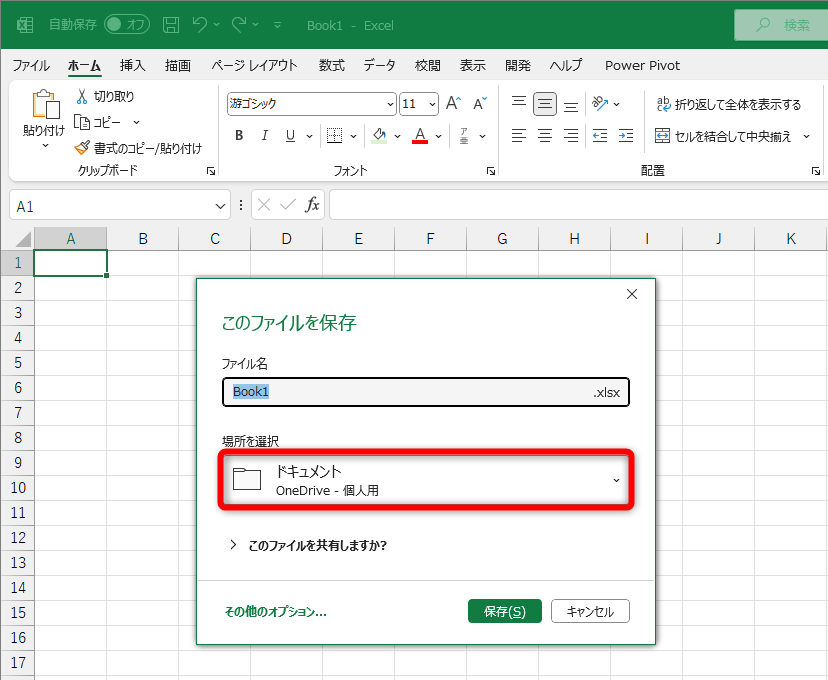Toggle Italic formatting

point(263,135)
